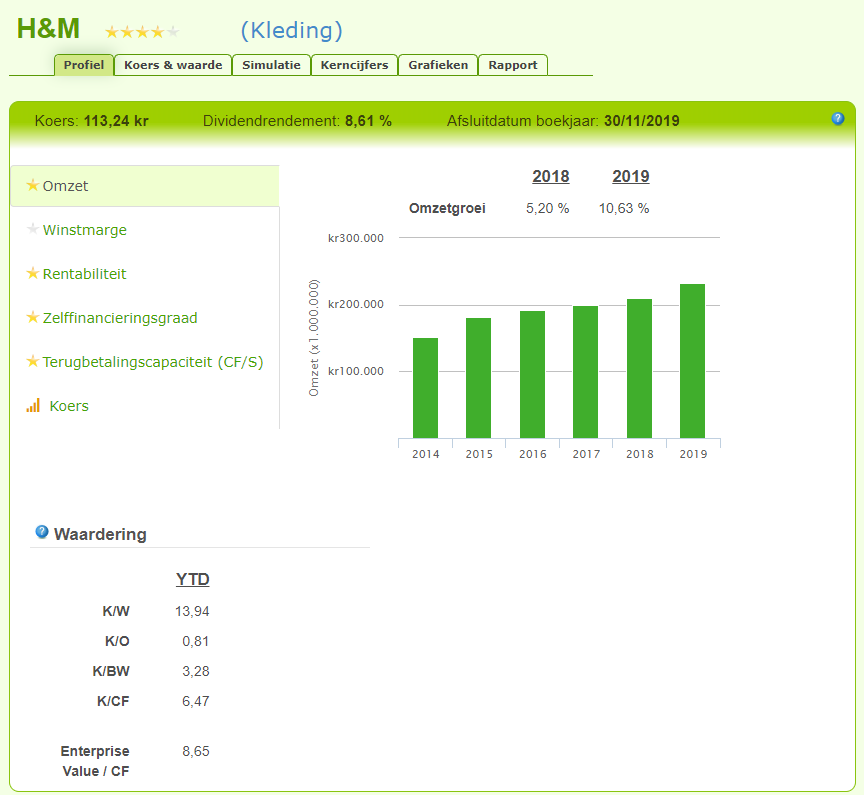This screenshot has height=795, width=864.
Task: Go to the Kerncijfers tab
Action: [354, 65]
